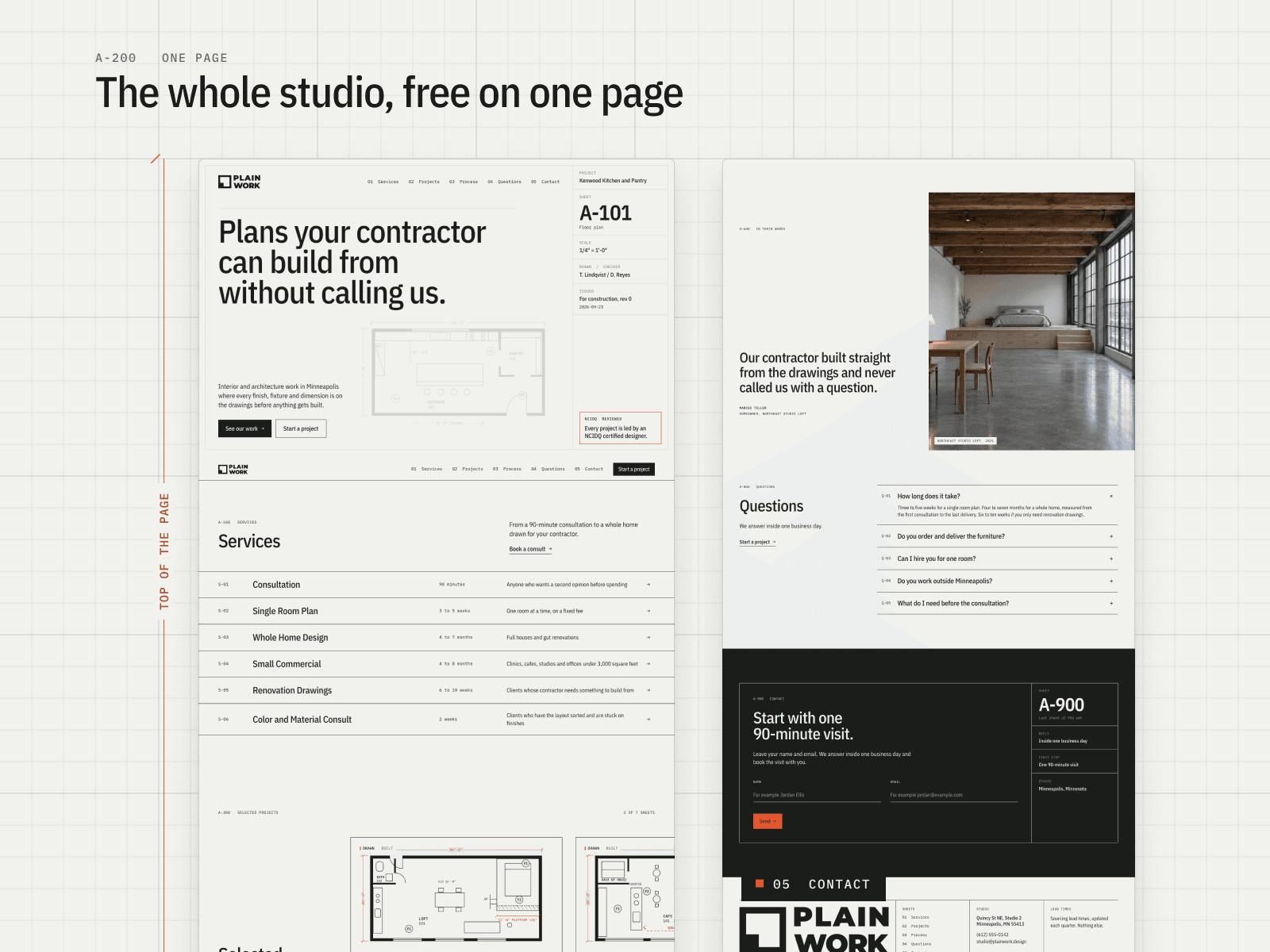The width and height of the screenshot is (1270, 952).
Task: Open the Loft floor plan project thumbnail
Action: point(456,894)
